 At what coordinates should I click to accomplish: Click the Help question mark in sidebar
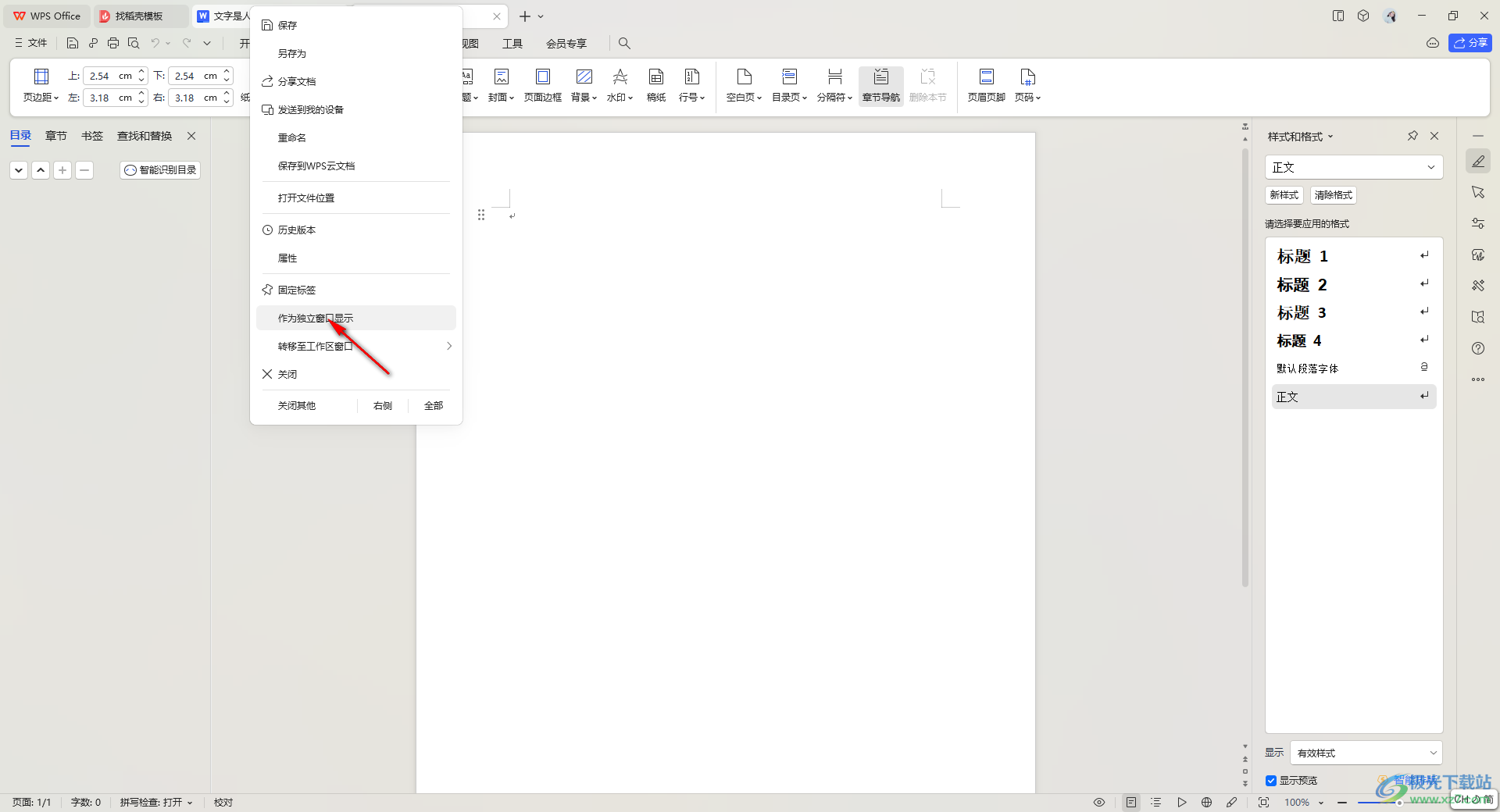(1478, 348)
